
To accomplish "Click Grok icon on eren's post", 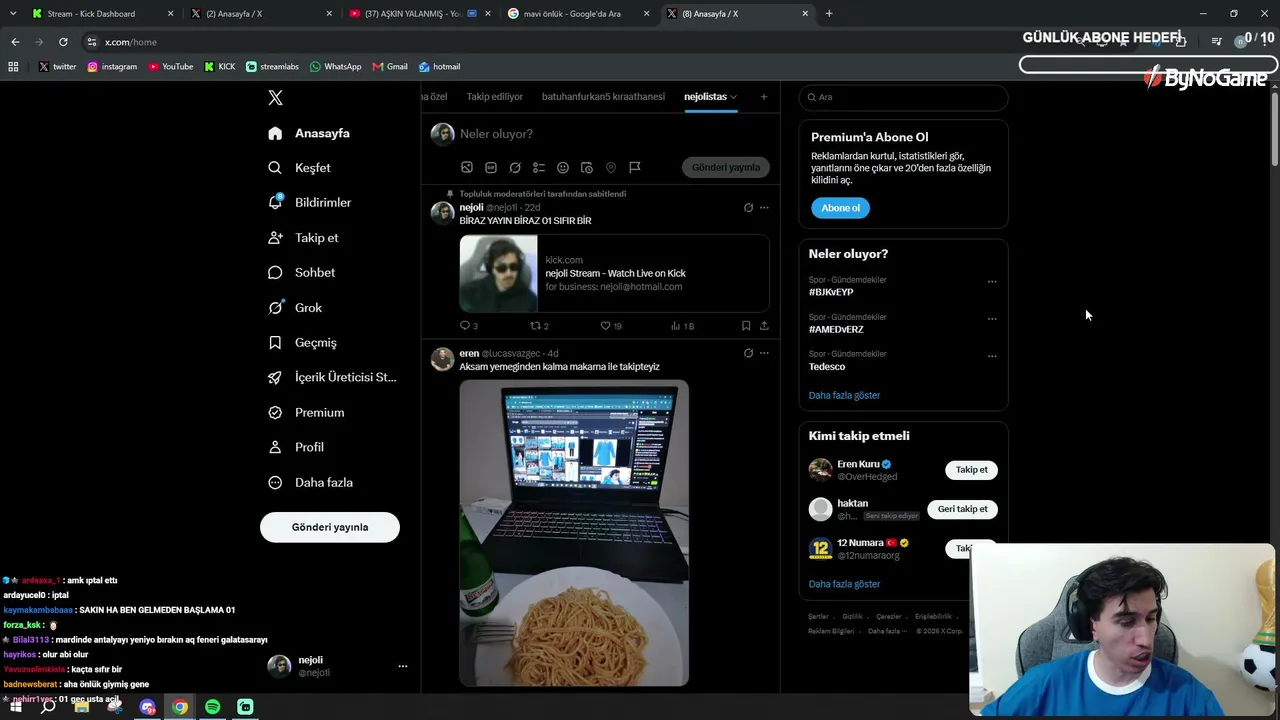I will [x=748, y=353].
